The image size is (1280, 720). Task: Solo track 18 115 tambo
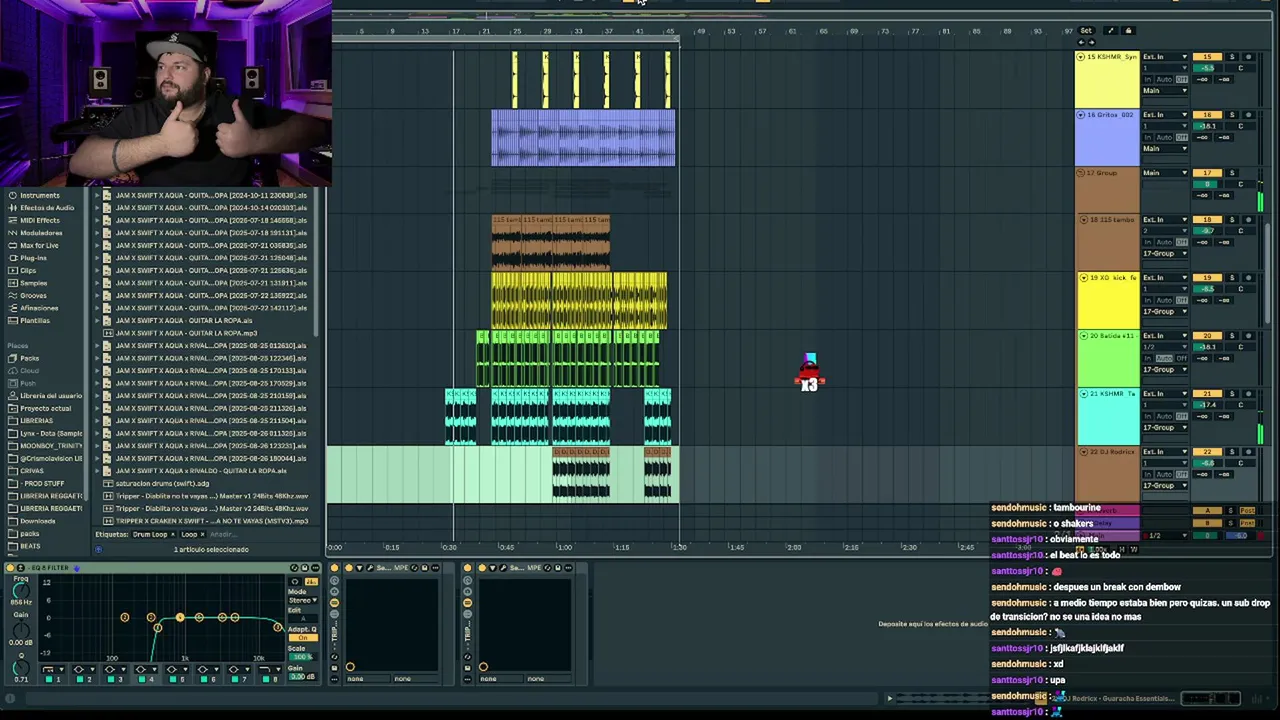coord(1232,219)
